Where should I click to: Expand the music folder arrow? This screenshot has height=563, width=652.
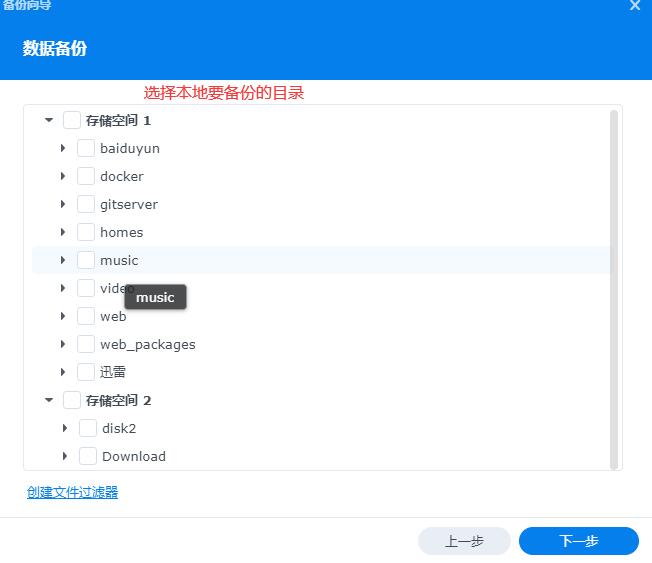63,260
